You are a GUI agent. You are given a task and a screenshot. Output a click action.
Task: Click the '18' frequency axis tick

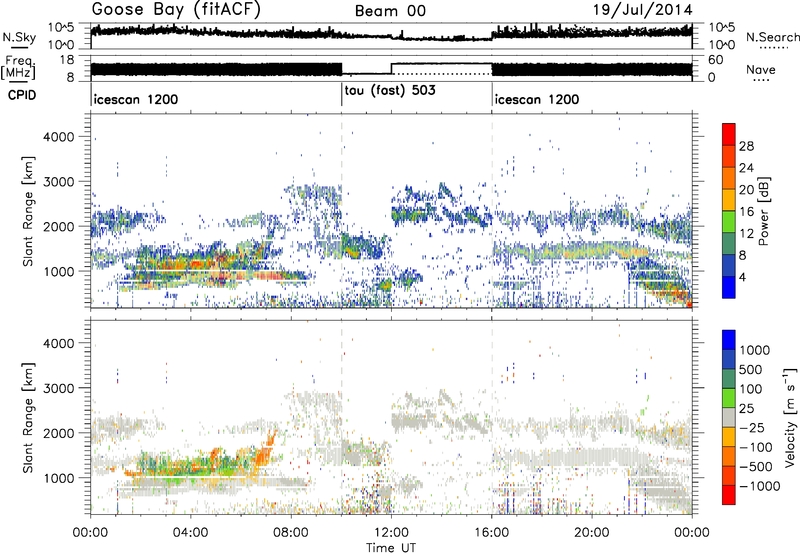pyautogui.click(x=67, y=60)
